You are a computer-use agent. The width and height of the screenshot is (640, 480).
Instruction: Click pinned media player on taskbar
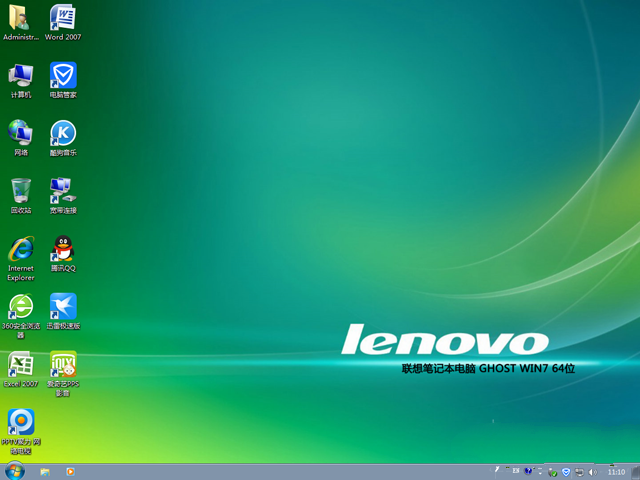click(x=70, y=471)
